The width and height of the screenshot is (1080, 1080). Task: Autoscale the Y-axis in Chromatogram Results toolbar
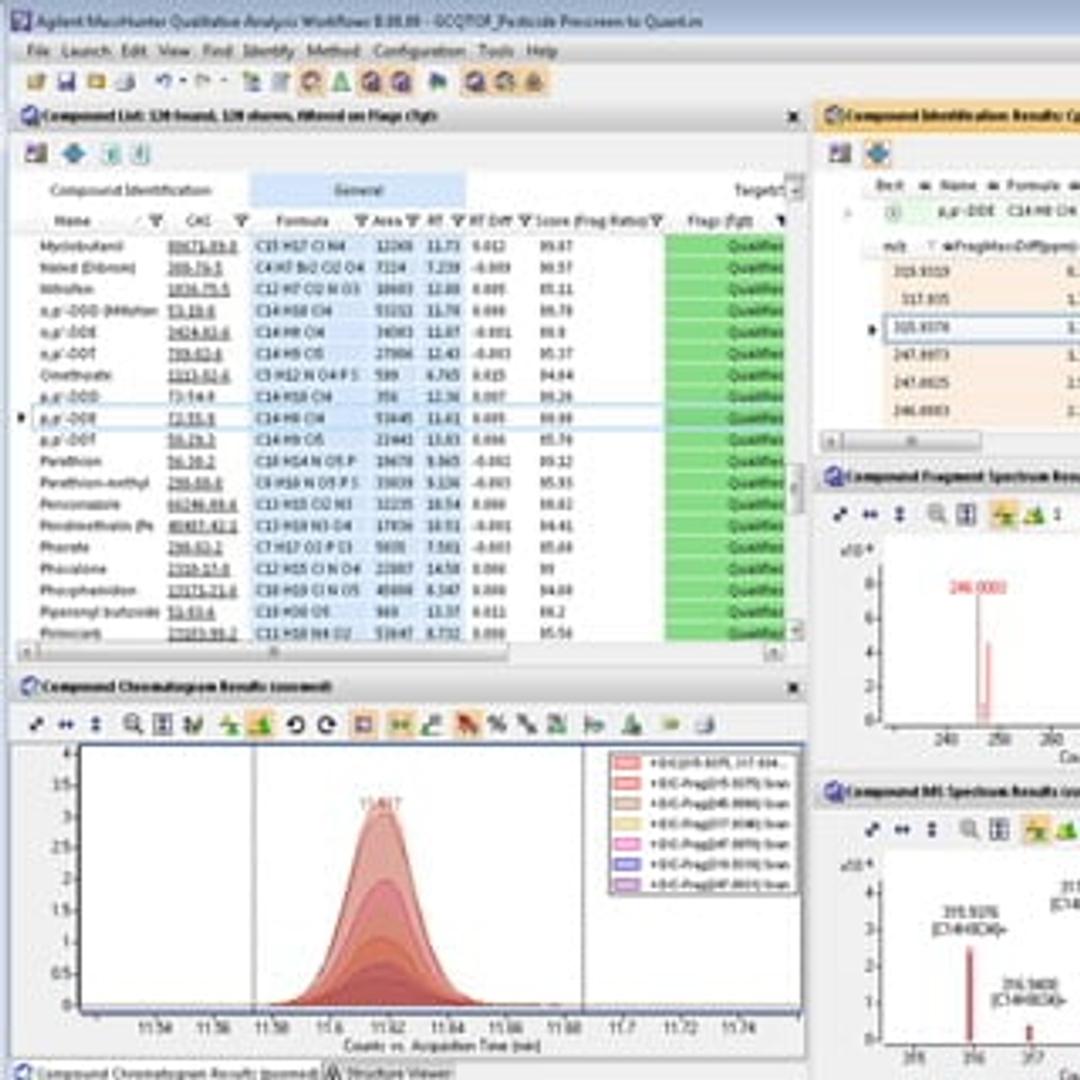[x=96, y=725]
